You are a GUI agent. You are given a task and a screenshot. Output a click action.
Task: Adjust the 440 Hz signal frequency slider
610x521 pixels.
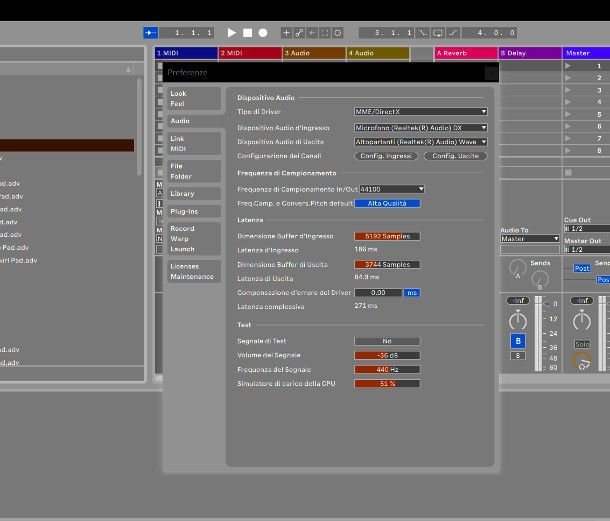coord(387,370)
